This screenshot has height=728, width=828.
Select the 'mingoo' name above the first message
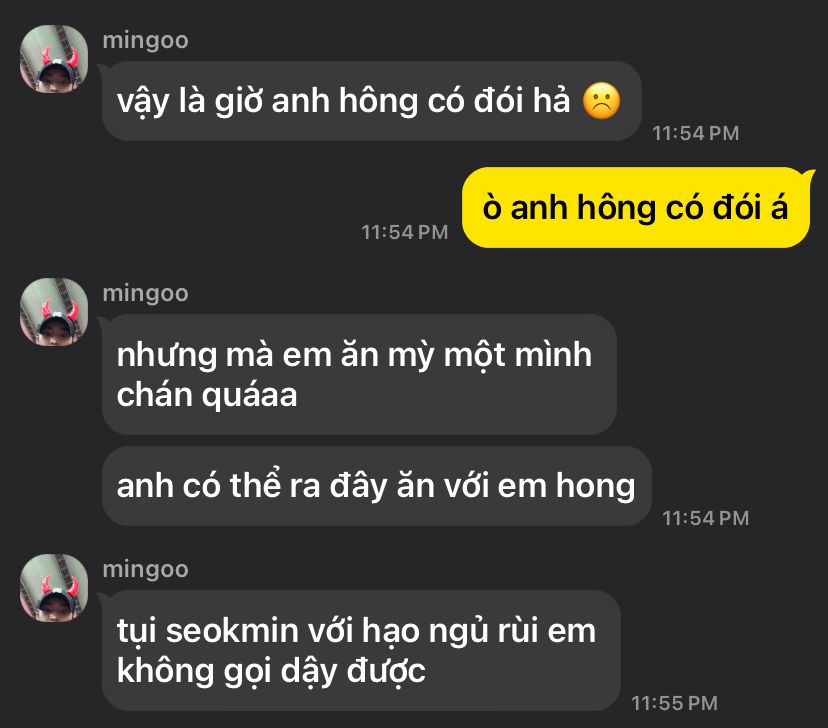(145, 41)
